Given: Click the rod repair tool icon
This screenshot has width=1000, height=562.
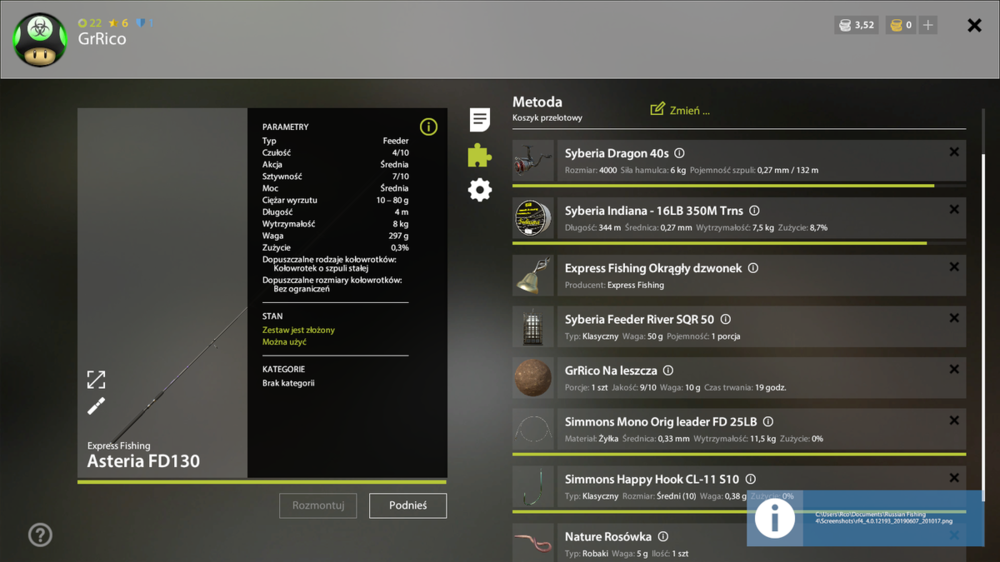Looking at the screenshot, I should coord(96,406).
